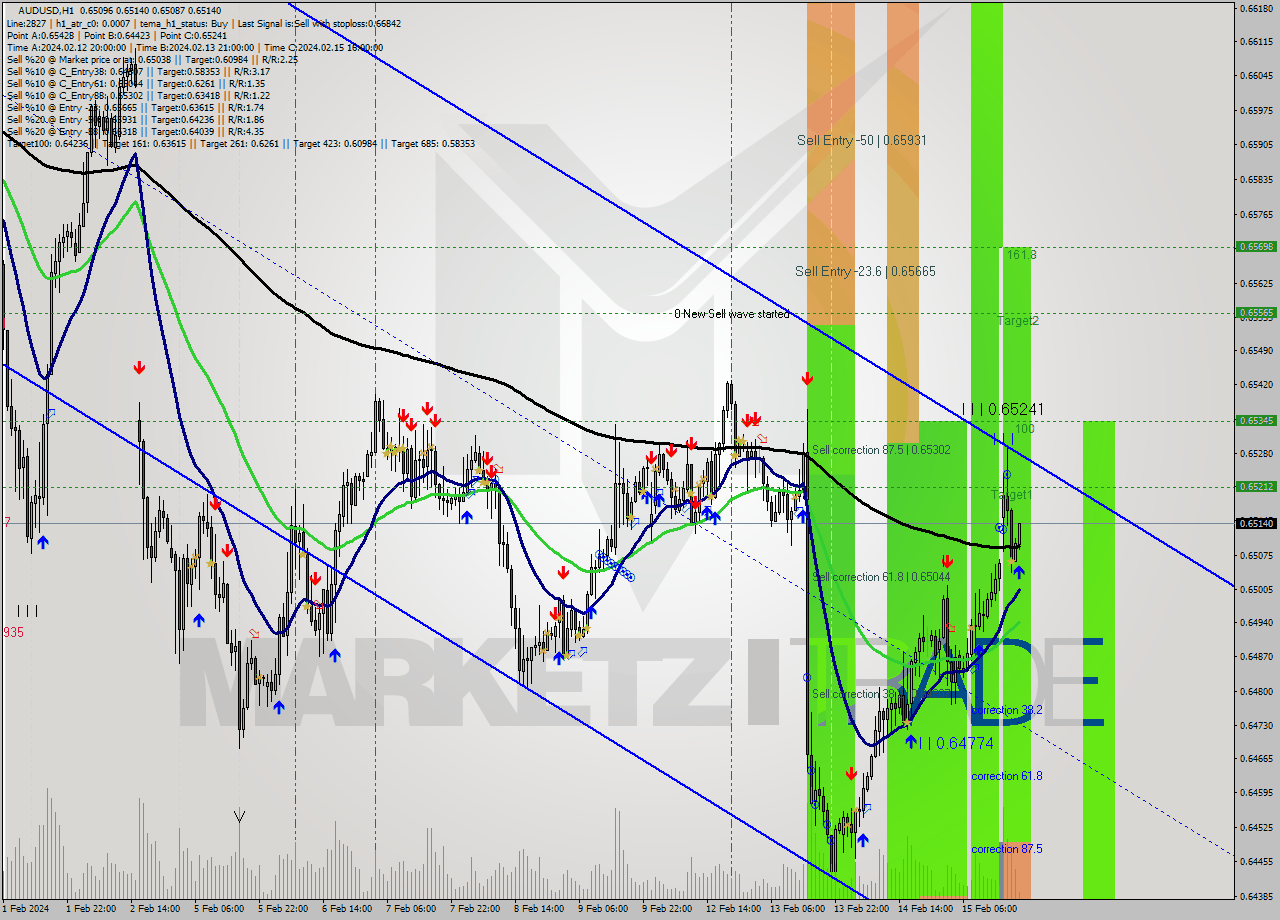Click the 0.66180 price scale value
Screen dimensions: 1280x920
pos(1256,8)
